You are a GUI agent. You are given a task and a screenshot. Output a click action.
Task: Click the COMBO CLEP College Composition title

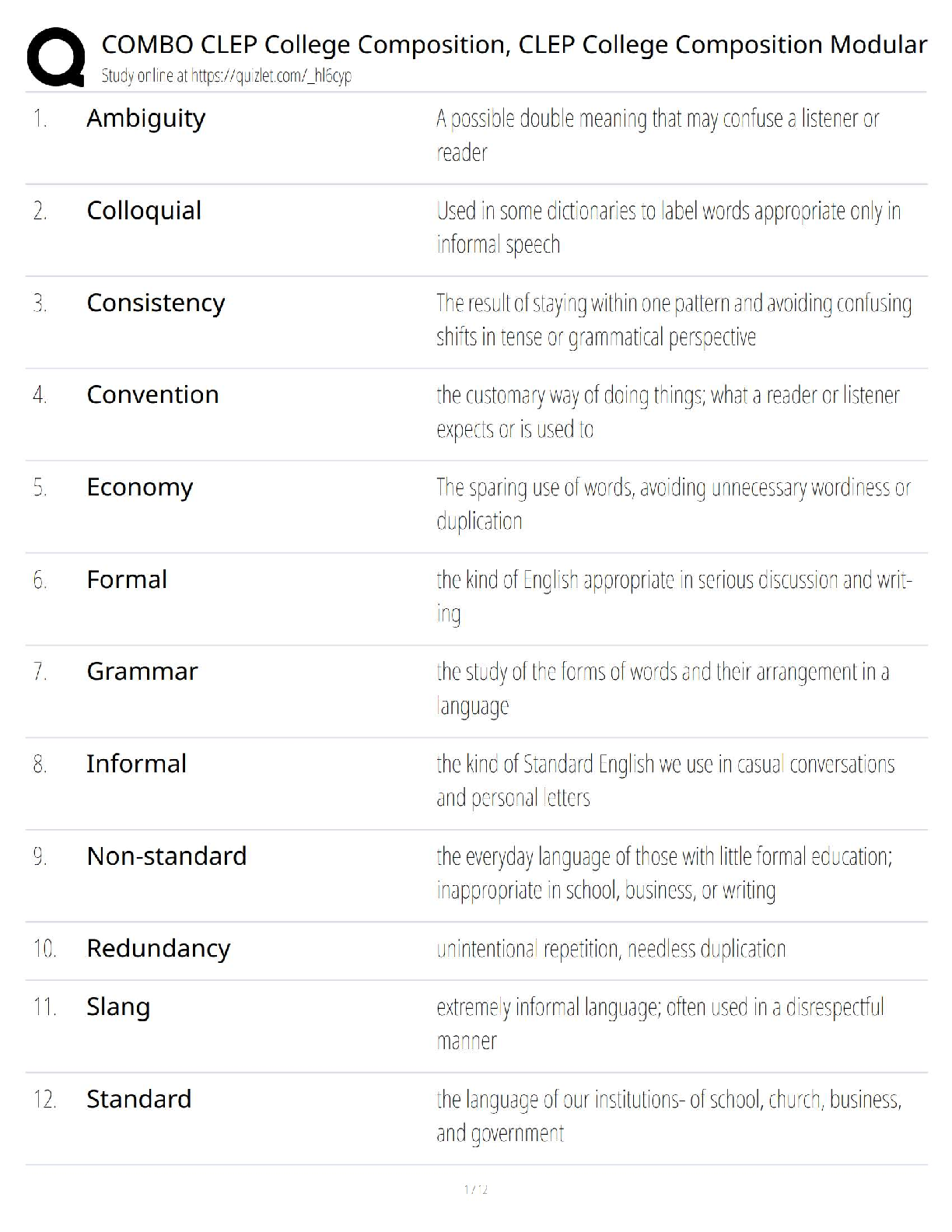tap(514, 45)
